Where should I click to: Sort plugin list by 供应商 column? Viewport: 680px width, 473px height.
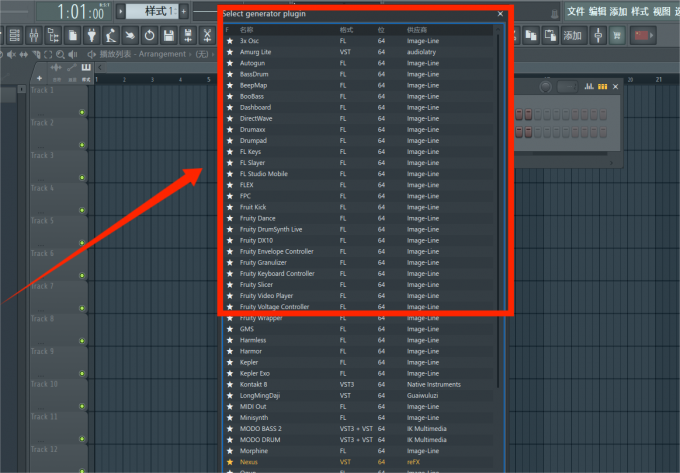coord(417,30)
